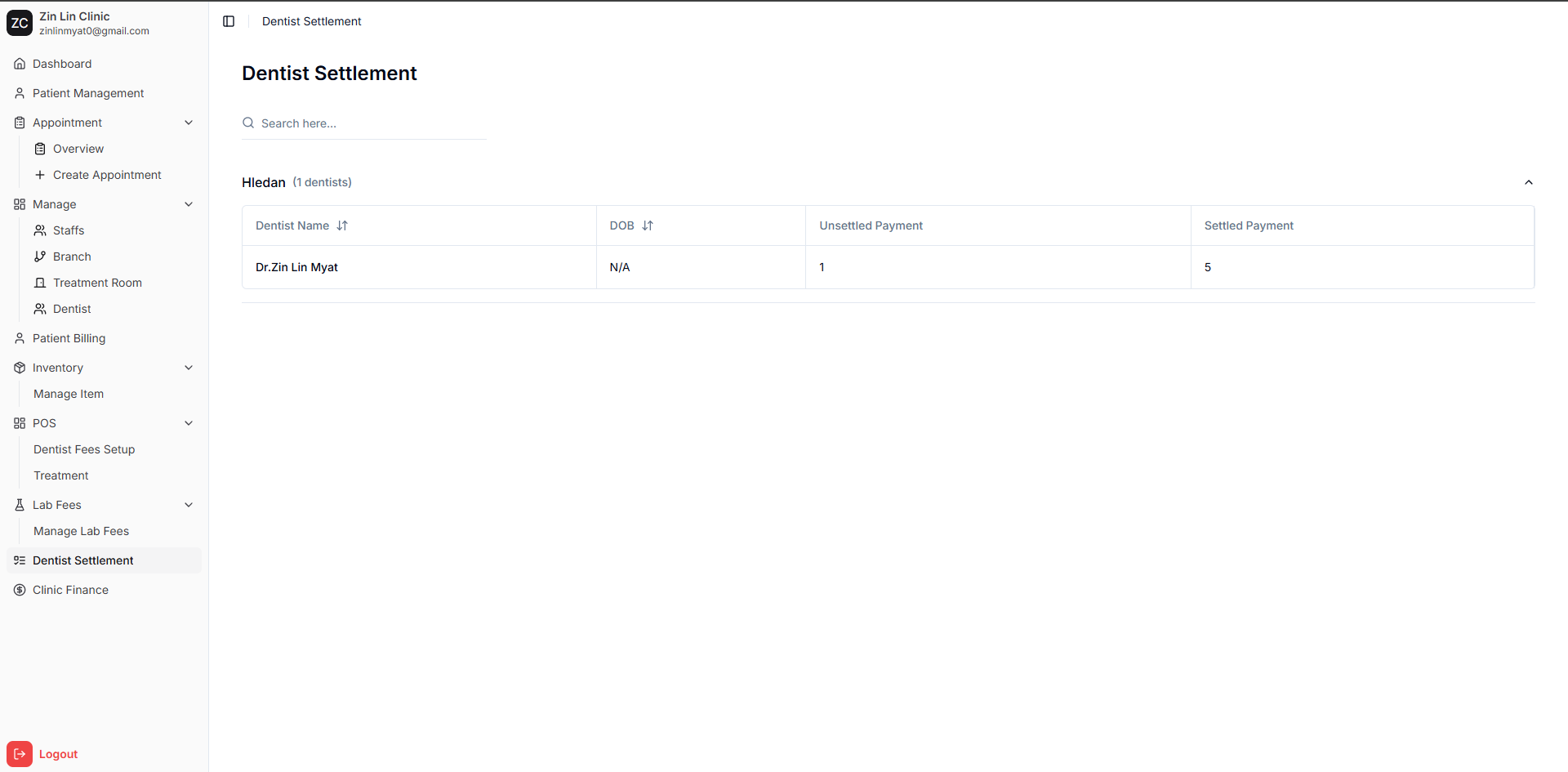Viewport: 1568px width, 772px height.
Task: Click the Dashboard home icon
Action: point(20,64)
